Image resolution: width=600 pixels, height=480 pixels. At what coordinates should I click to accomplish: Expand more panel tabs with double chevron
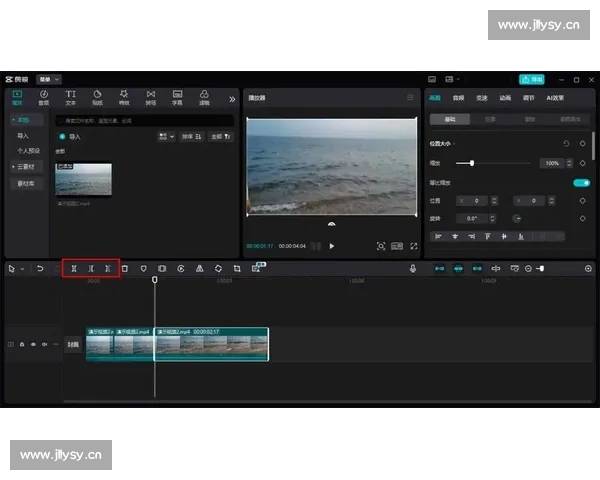tap(232, 98)
